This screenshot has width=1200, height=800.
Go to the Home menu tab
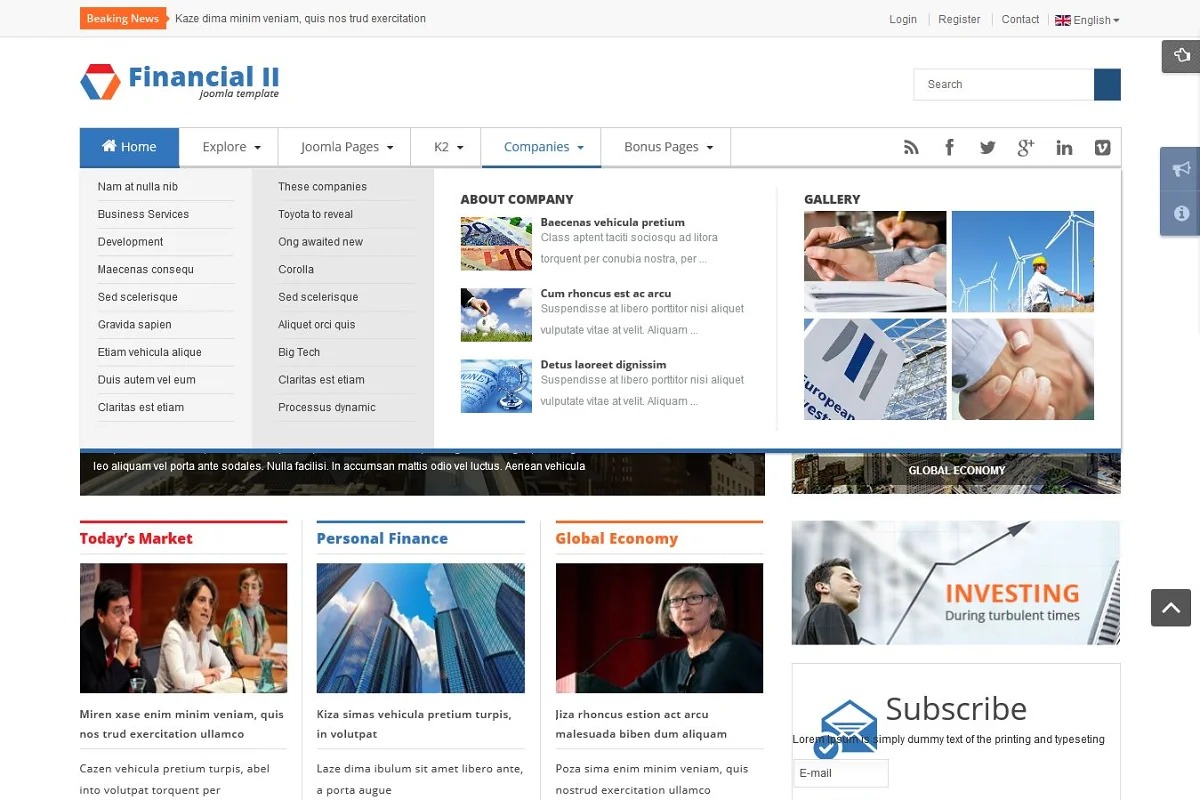pos(129,147)
